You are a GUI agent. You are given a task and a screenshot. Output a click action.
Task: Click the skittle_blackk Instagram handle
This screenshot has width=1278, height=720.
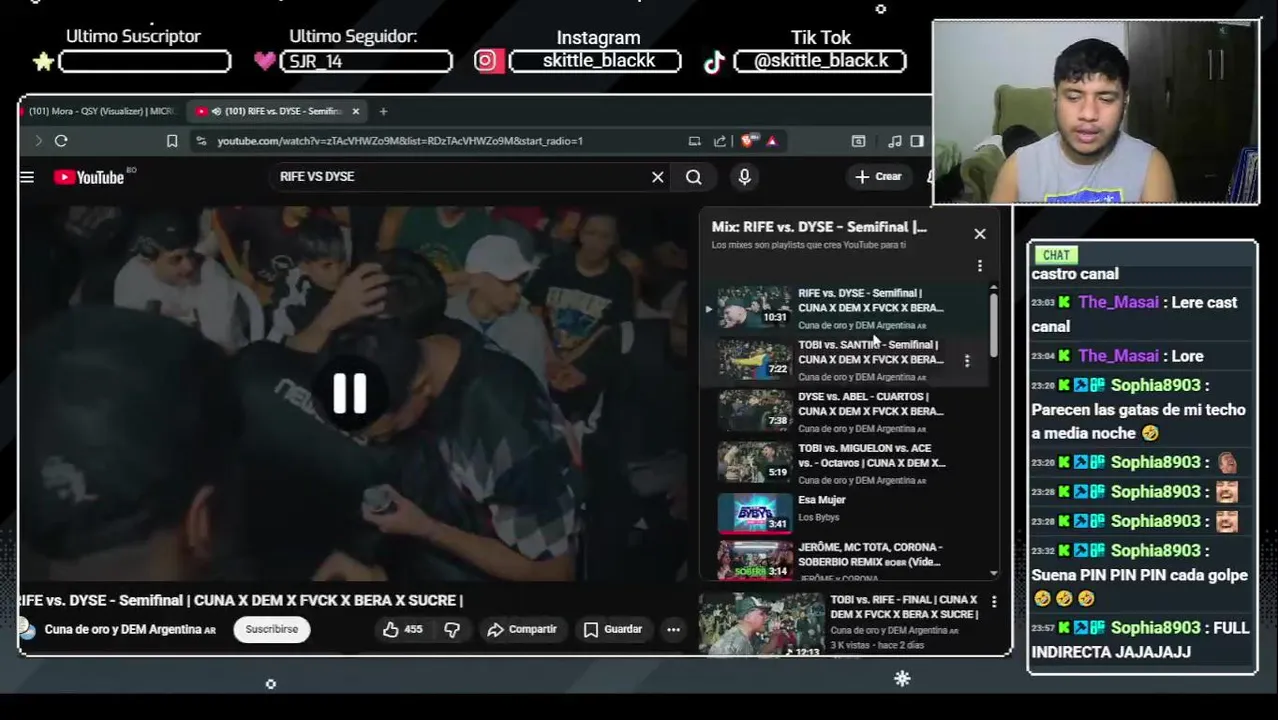(x=598, y=61)
